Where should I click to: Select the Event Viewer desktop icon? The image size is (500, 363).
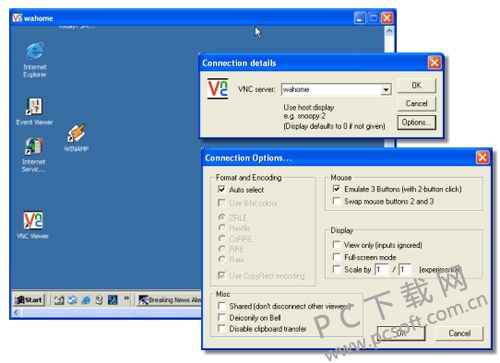coord(34,111)
